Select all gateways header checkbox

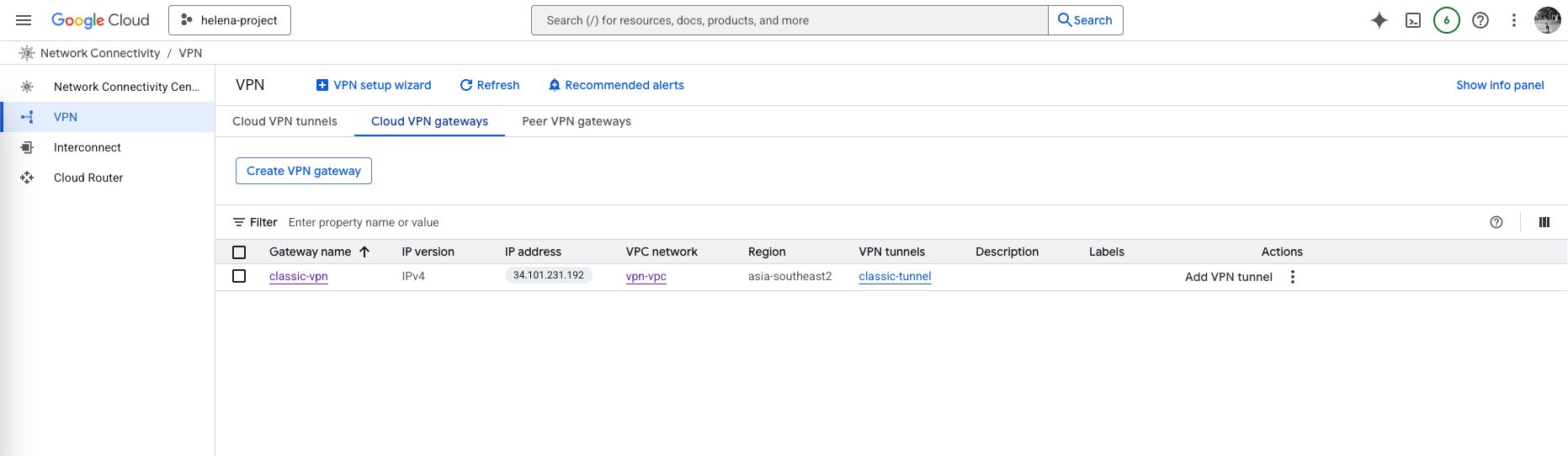(239, 252)
